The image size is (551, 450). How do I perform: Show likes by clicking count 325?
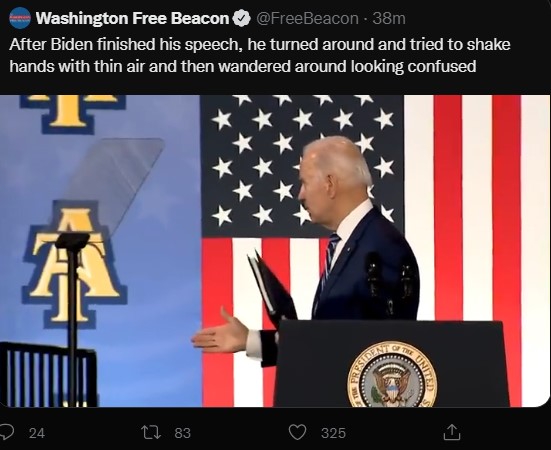[333, 433]
